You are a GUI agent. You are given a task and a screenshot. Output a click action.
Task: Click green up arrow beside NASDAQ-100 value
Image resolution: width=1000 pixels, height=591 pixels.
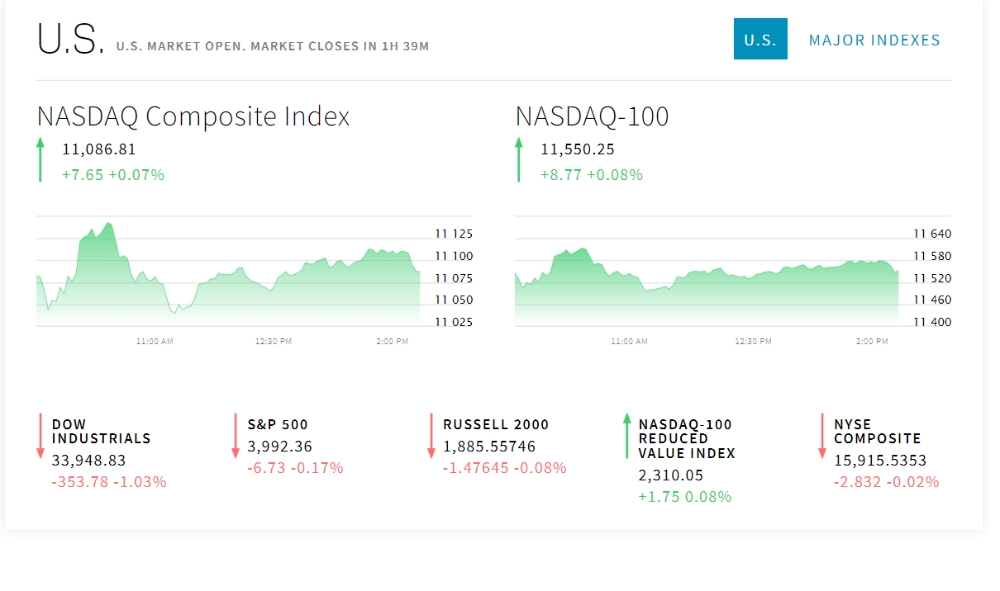(518, 159)
